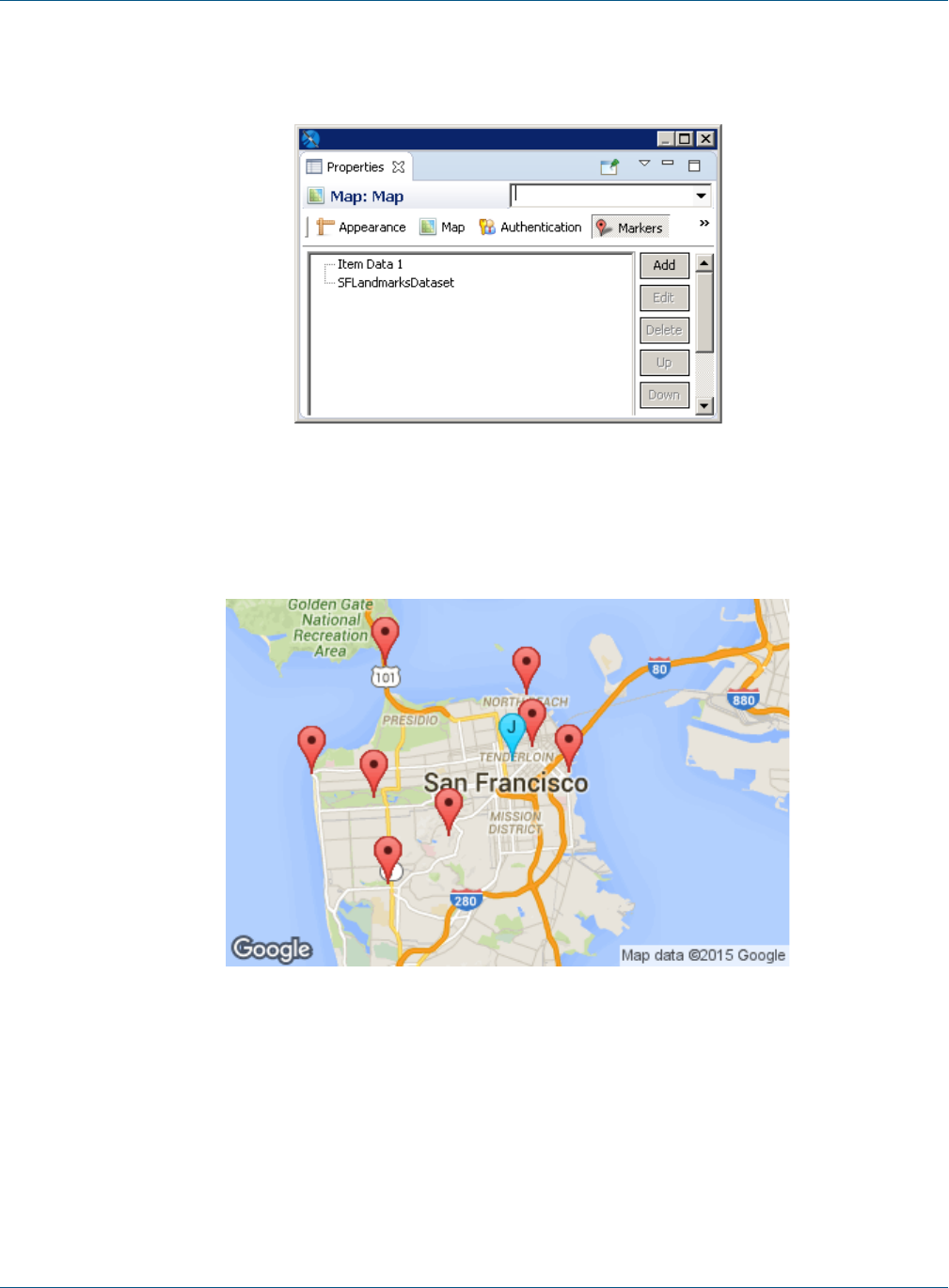Click the vertical scrollbar thumb
Viewport: 949px width, 1288px height.
click(704, 313)
